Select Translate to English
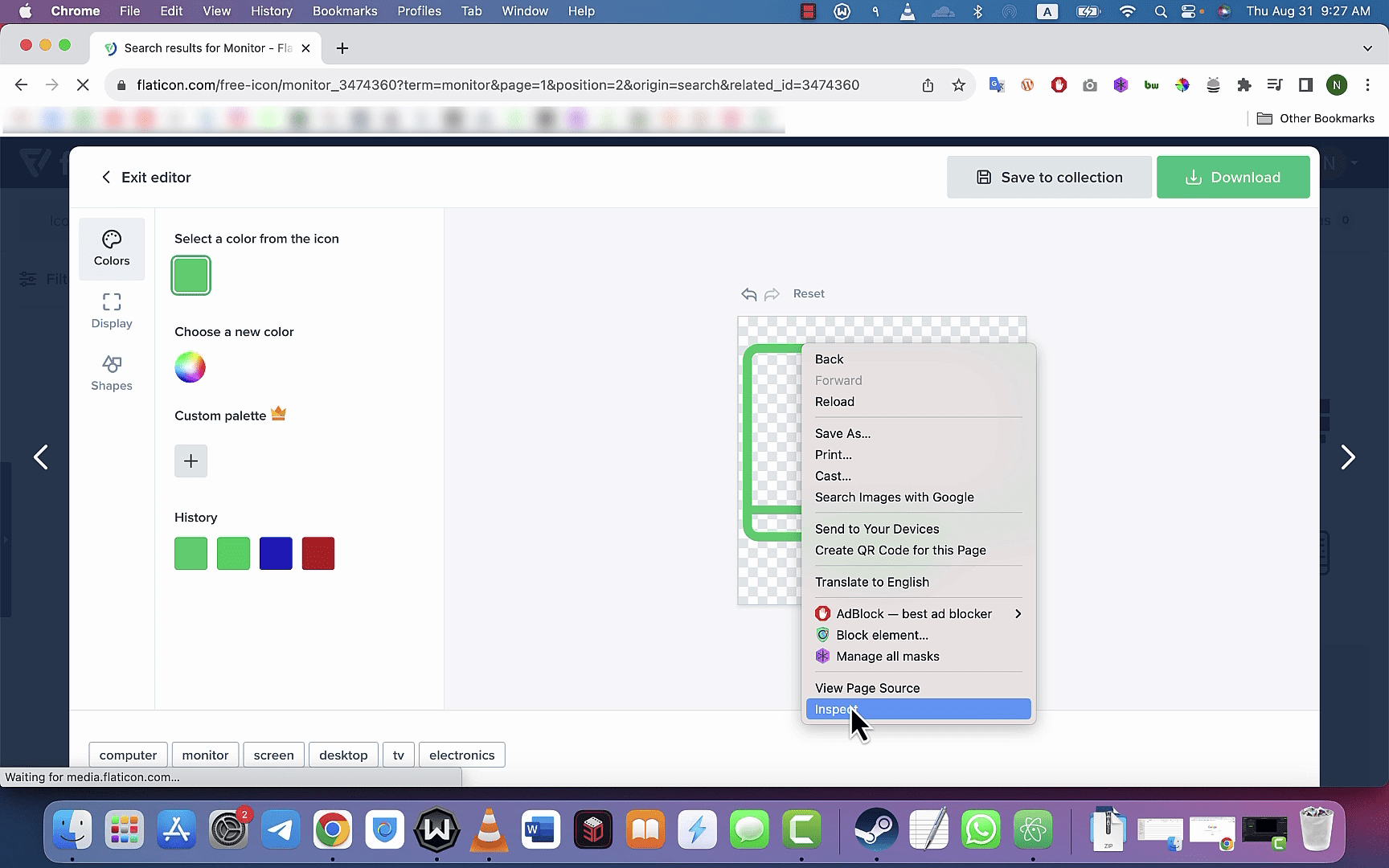 pyautogui.click(x=918, y=582)
